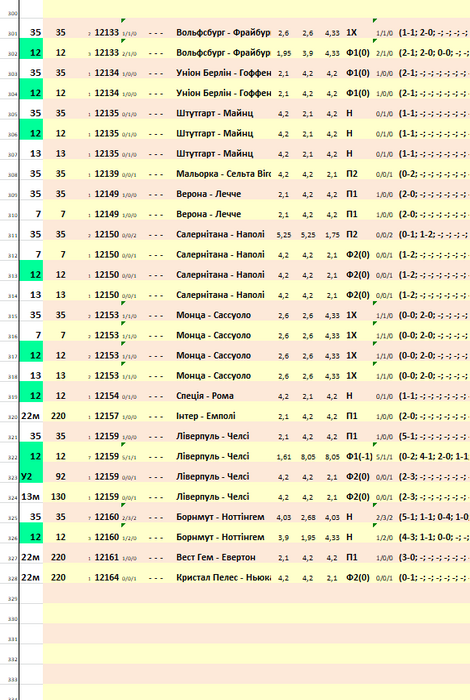Viewport: 470px width, 700px height.
Task: Select row header 332
Action: (12, 659)
